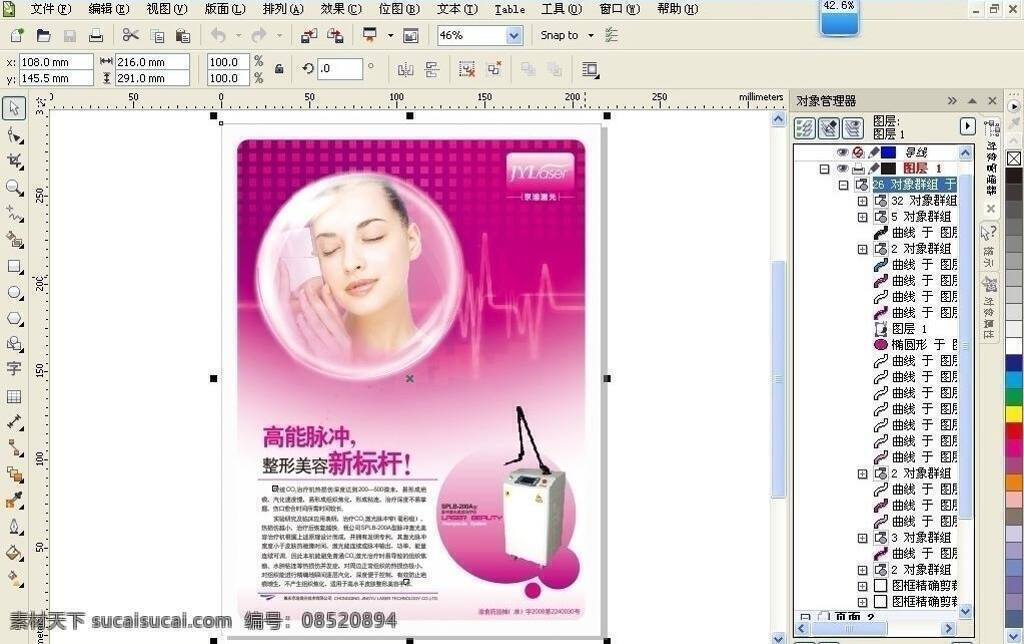Select the Table tool in the toolbox
The height and width of the screenshot is (644, 1024).
pos(14,396)
